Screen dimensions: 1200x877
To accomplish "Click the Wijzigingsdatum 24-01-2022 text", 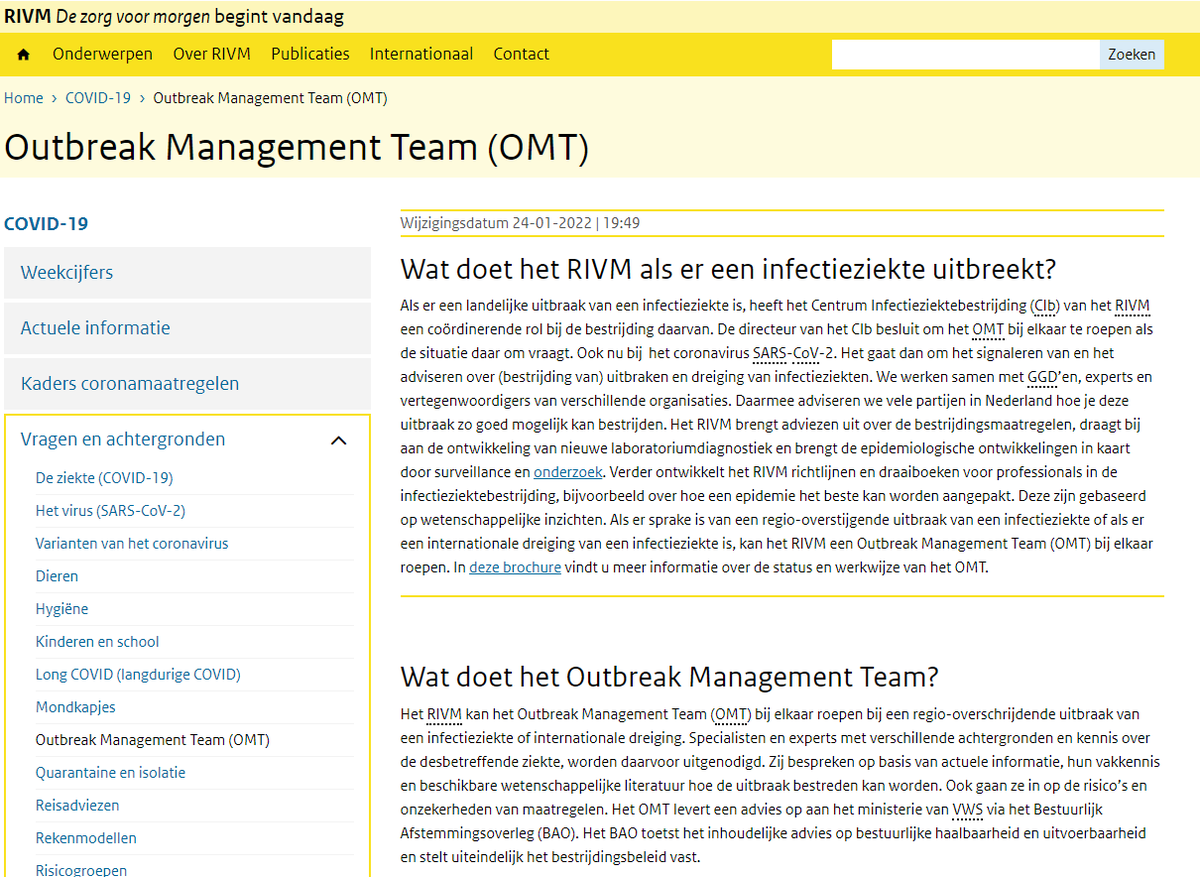I will 520,223.
